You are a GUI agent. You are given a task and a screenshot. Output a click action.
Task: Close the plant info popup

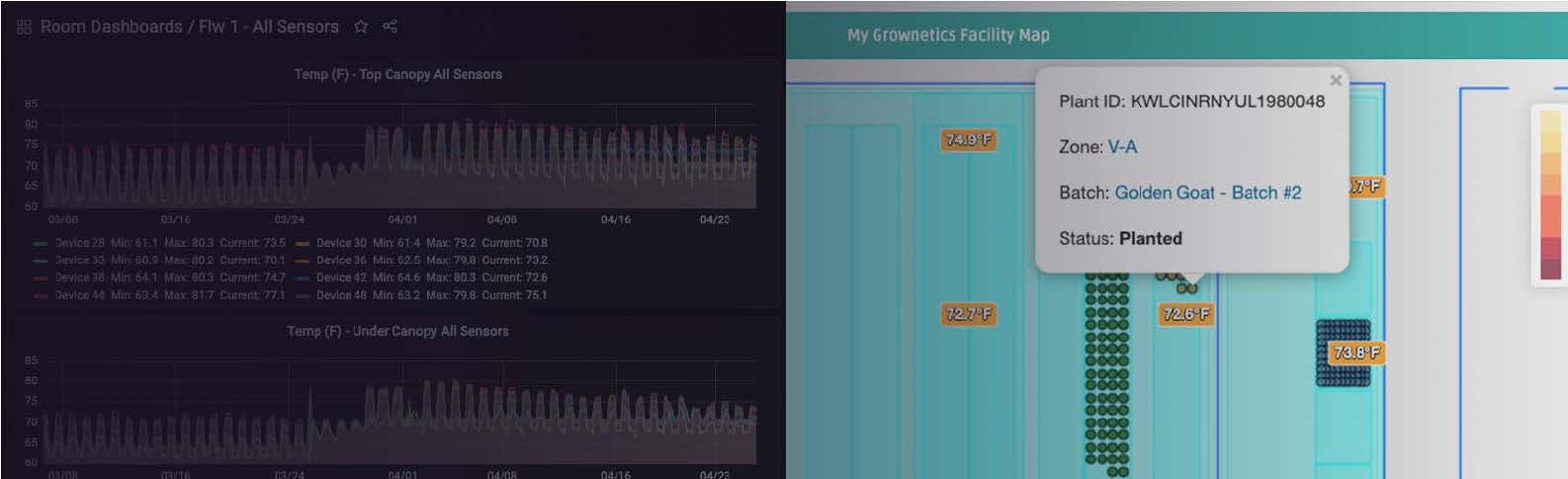click(1336, 80)
